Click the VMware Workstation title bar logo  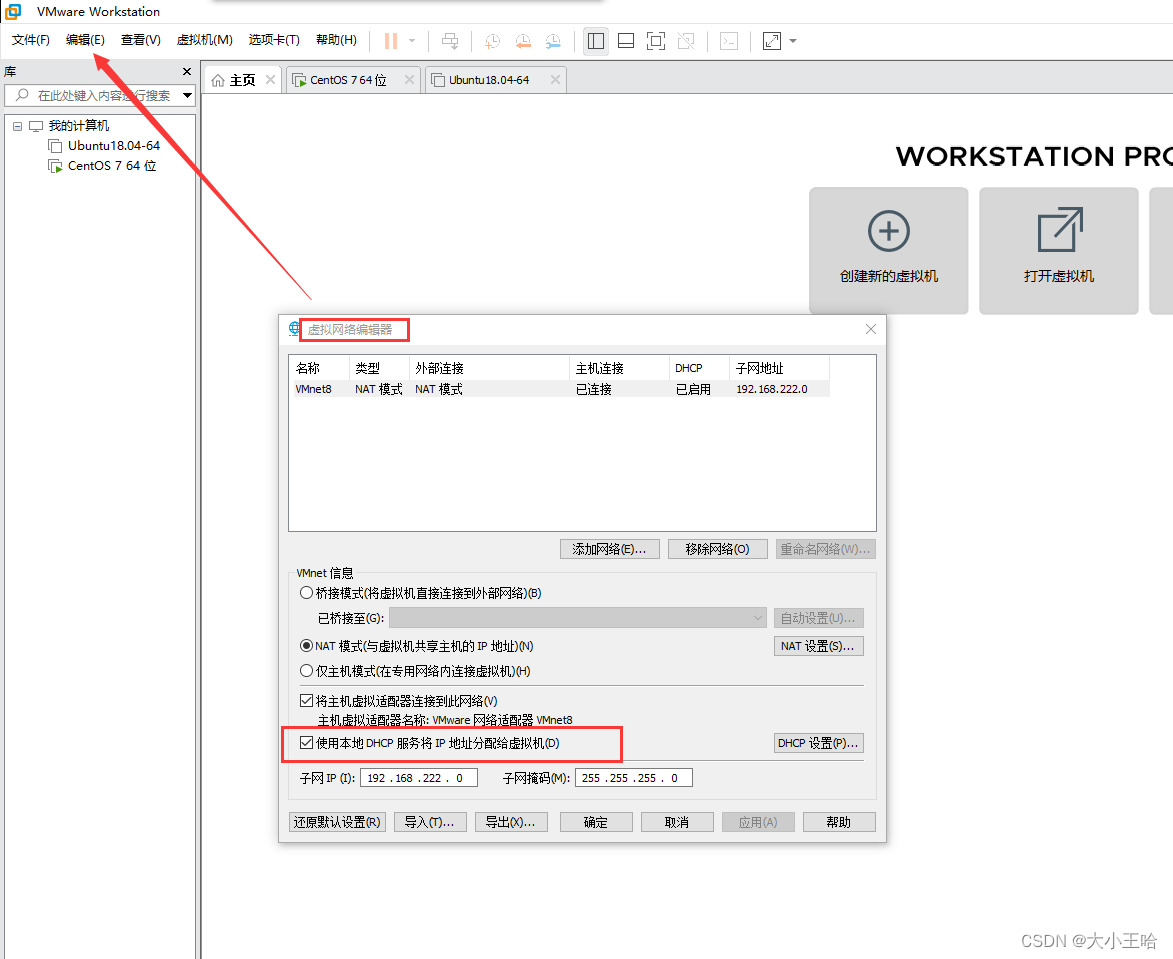click(x=13, y=11)
